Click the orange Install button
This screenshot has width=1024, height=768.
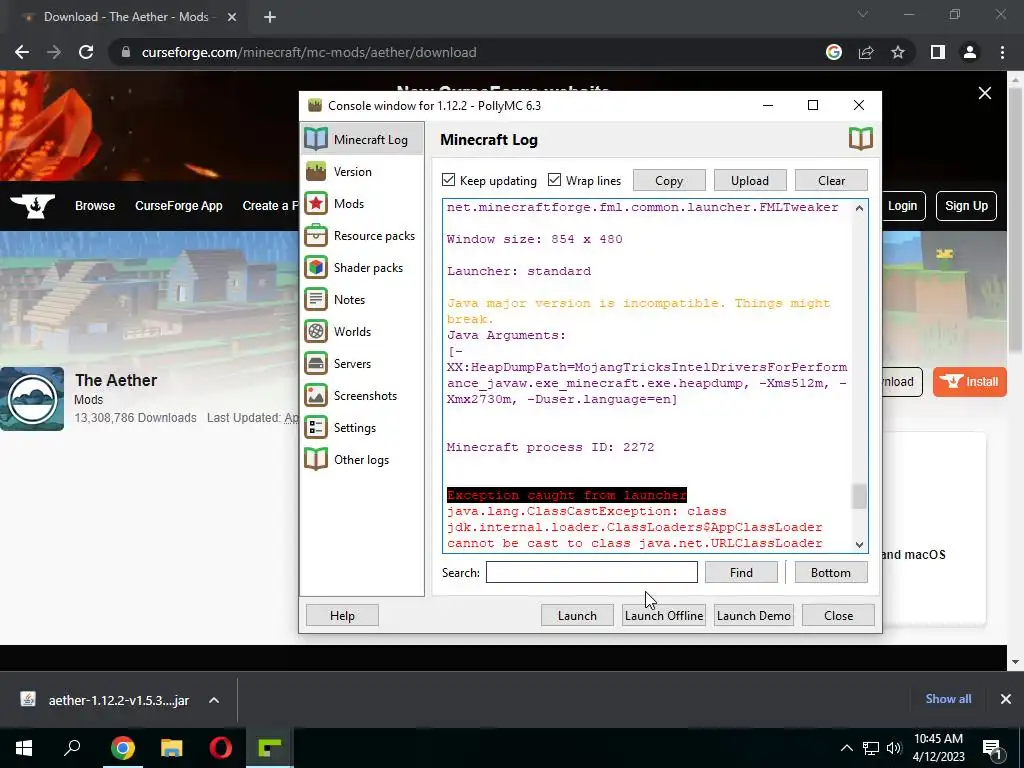tap(970, 382)
